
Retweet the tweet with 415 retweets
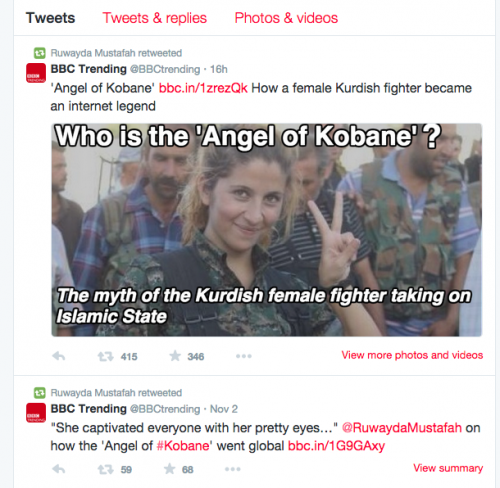pyautogui.click(x=105, y=357)
